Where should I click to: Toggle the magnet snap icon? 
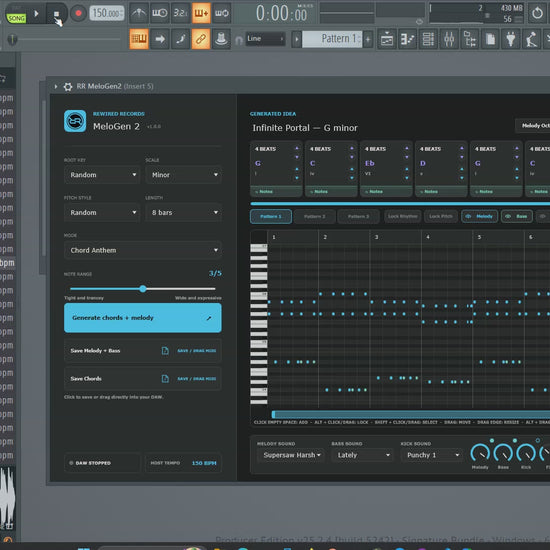click(239, 40)
